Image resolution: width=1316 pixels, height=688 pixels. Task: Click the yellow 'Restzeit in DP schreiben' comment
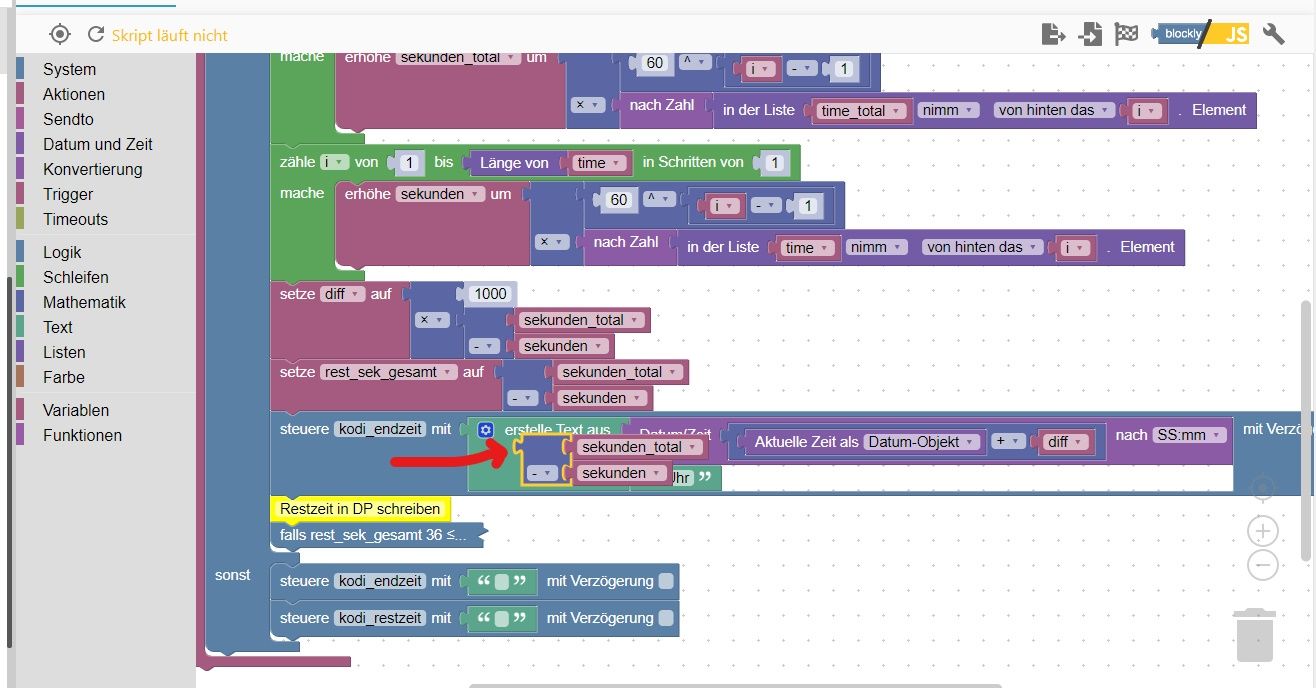(360, 508)
